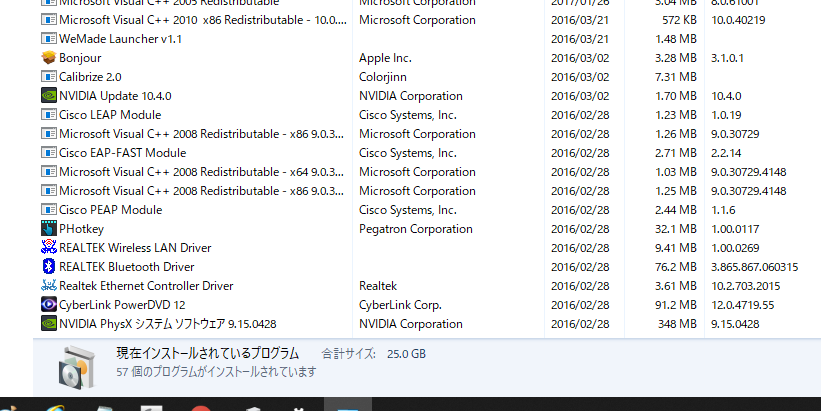The height and width of the screenshot is (411, 821).
Task: Click the 3.28 MB size of Bonjour
Action: (x=676, y=58)
